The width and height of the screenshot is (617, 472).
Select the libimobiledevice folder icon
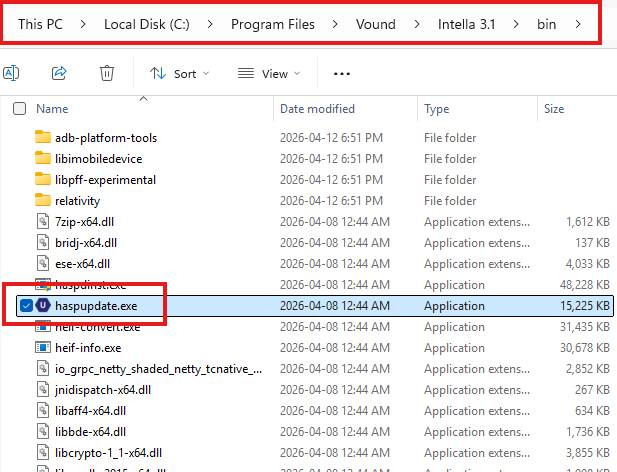(42, 158)
